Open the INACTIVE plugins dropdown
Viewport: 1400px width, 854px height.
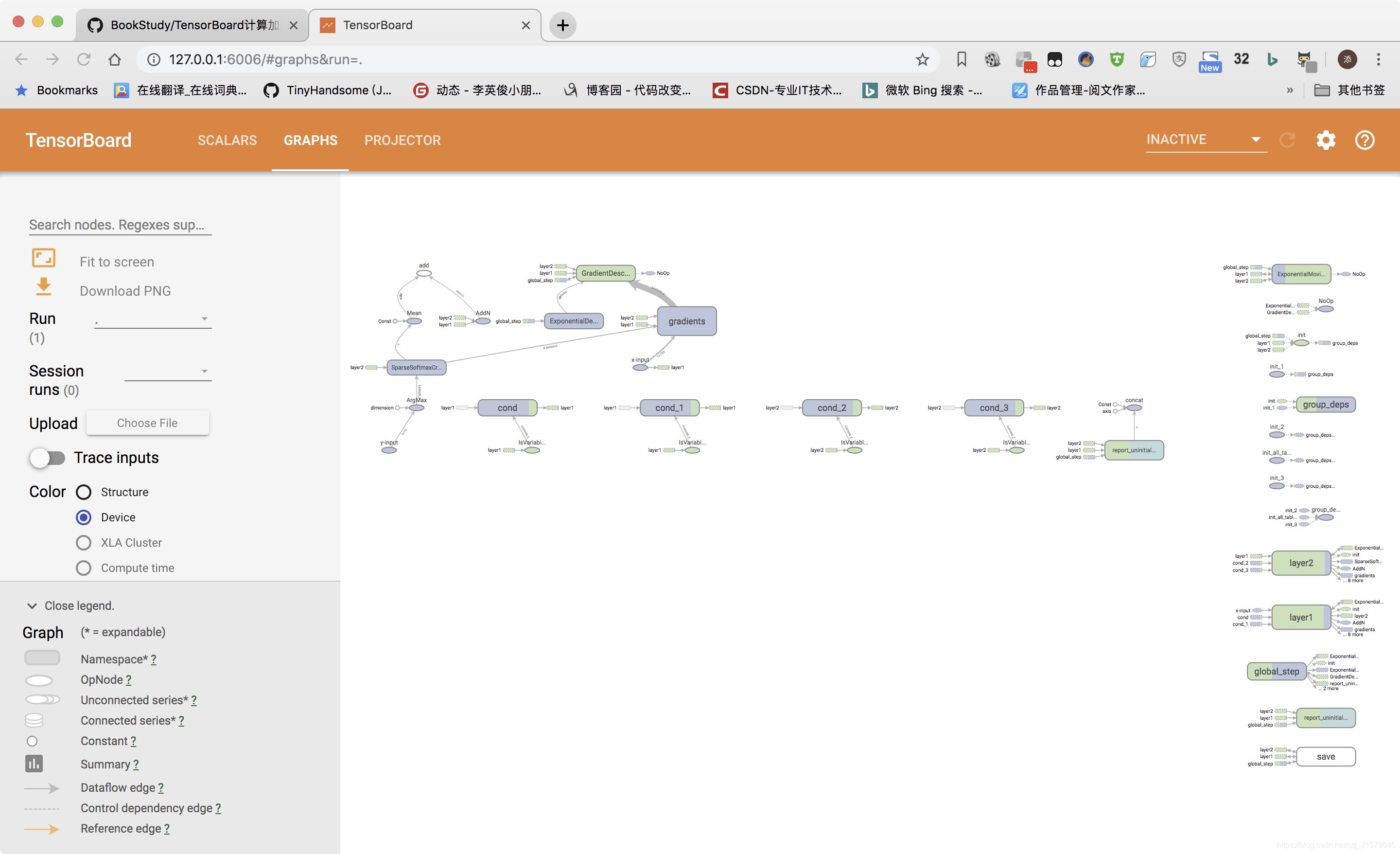click(x=1206, y=140)
